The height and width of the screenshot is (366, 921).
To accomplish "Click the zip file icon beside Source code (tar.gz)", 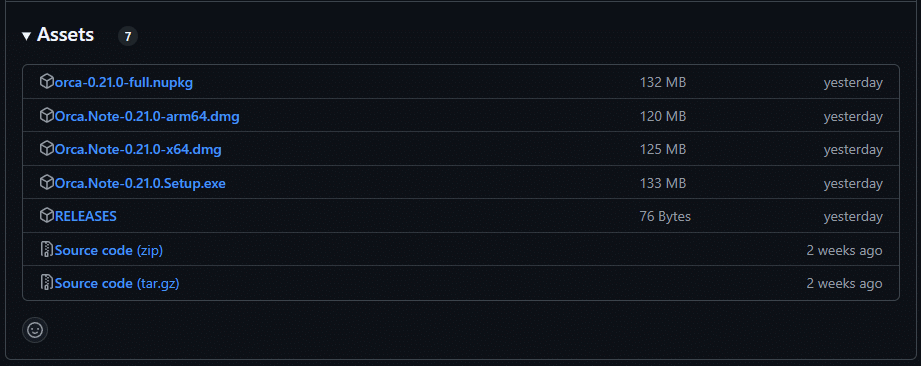I will coord(46,283).
